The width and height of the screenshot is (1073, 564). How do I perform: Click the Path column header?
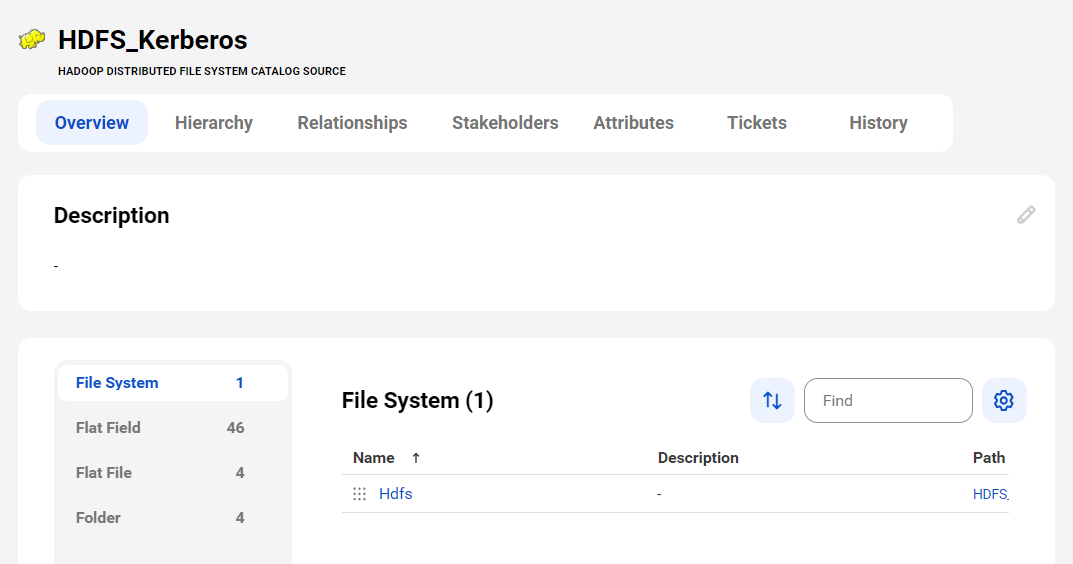click(989, 458)
